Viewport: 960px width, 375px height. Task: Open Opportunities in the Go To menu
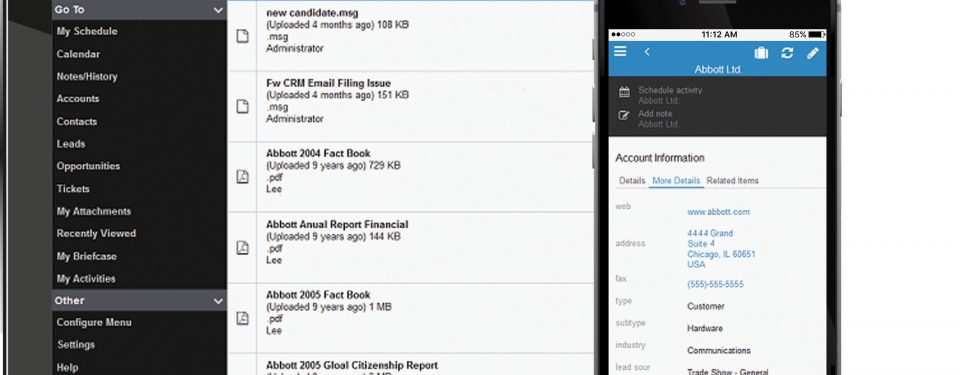pyautogui.click(x=88, y=166)
